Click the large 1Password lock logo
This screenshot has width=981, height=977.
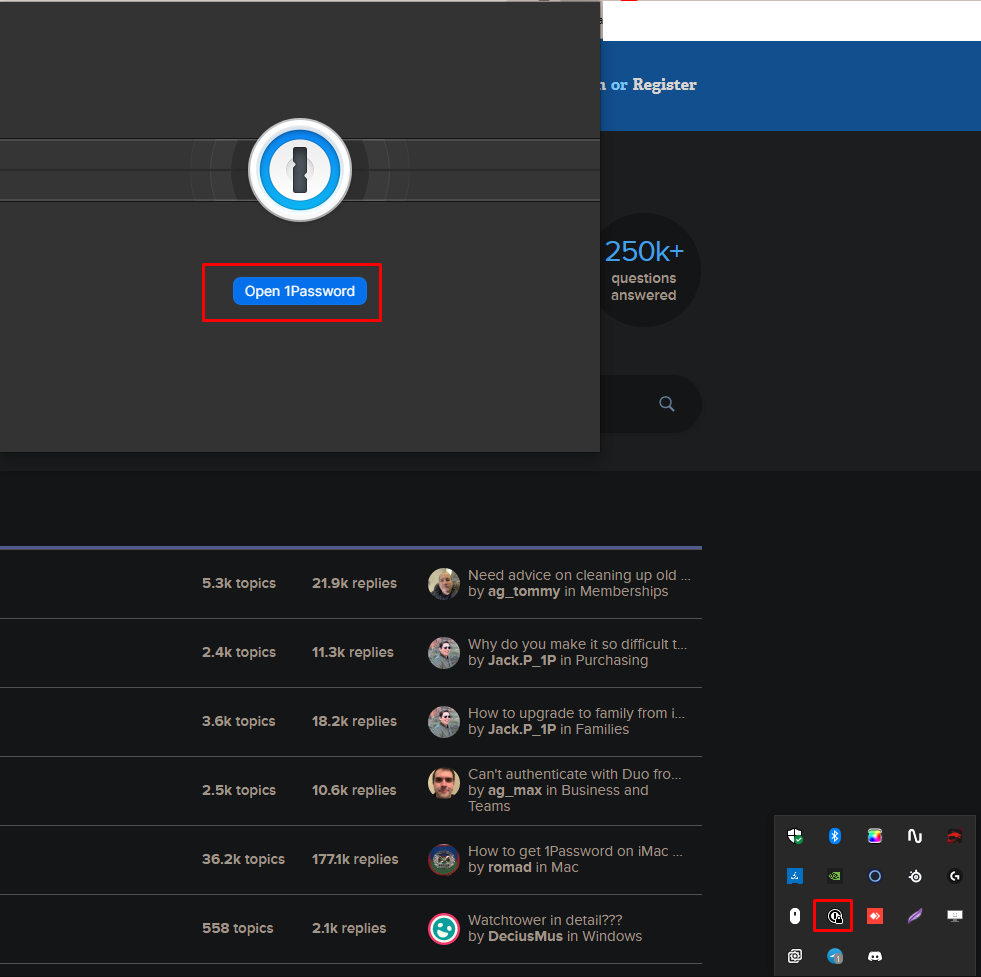(300, 170)
